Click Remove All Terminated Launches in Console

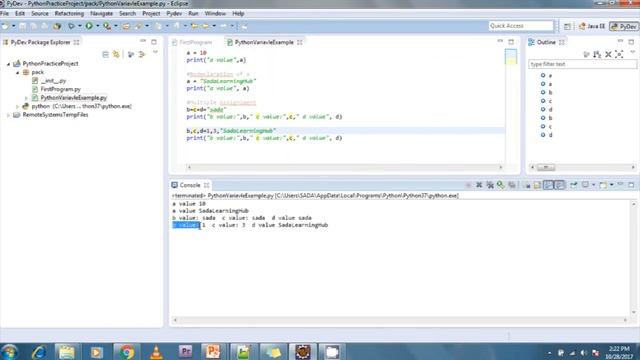(490, 185)
